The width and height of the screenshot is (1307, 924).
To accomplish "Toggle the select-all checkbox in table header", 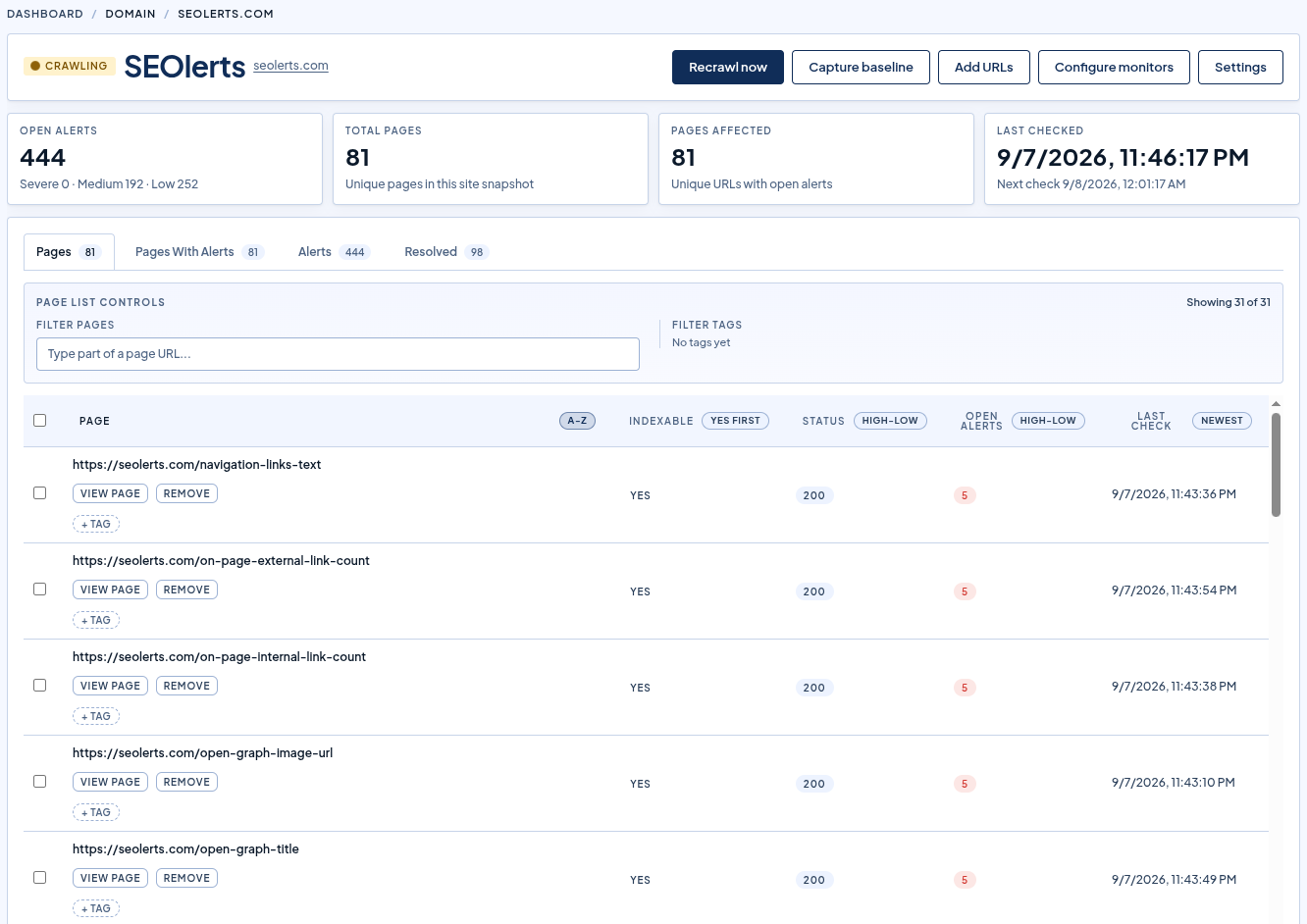I will pos(40,421).
